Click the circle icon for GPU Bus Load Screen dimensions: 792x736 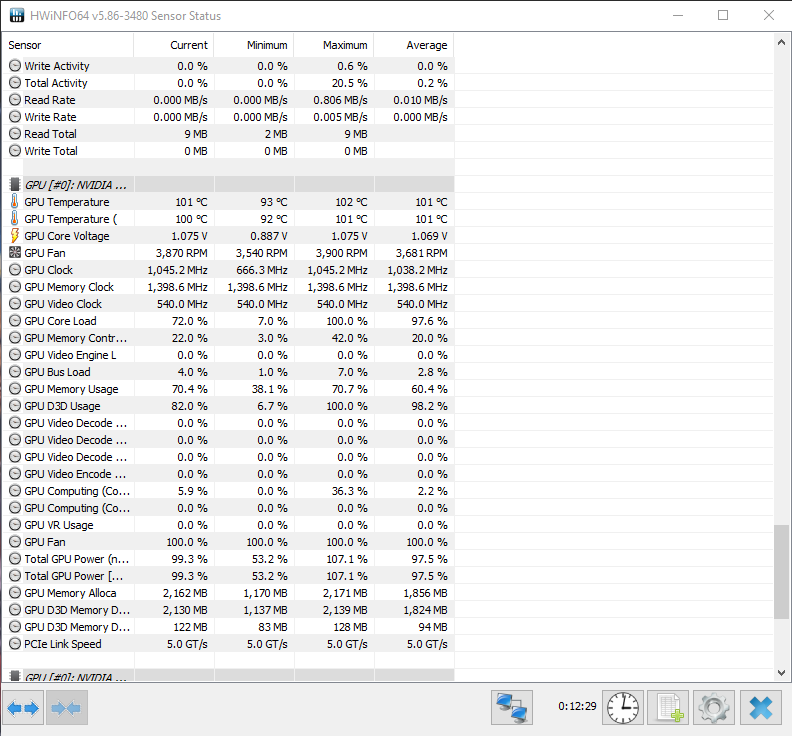coord(15,372)
